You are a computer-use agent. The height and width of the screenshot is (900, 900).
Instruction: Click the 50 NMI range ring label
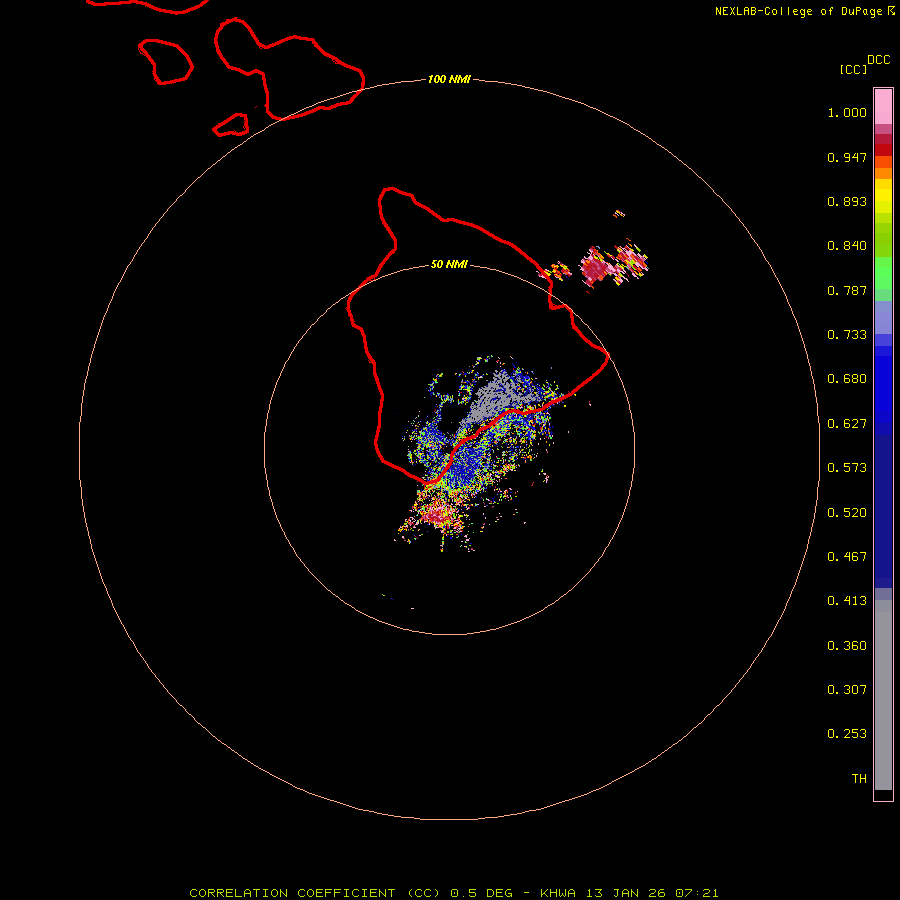(449, 264)
